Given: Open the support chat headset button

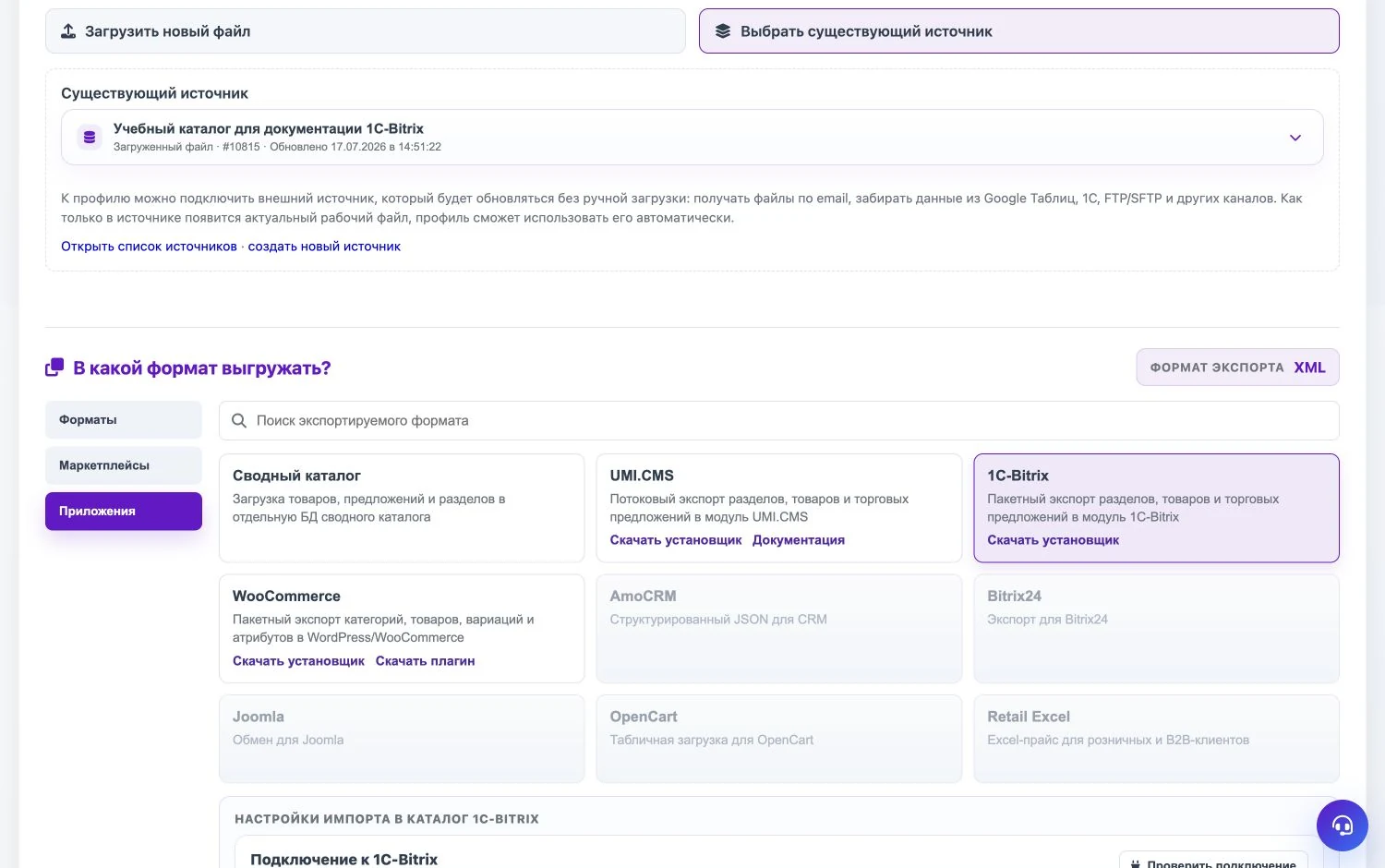Looking at the screenshot, I should coord(1342,825).
